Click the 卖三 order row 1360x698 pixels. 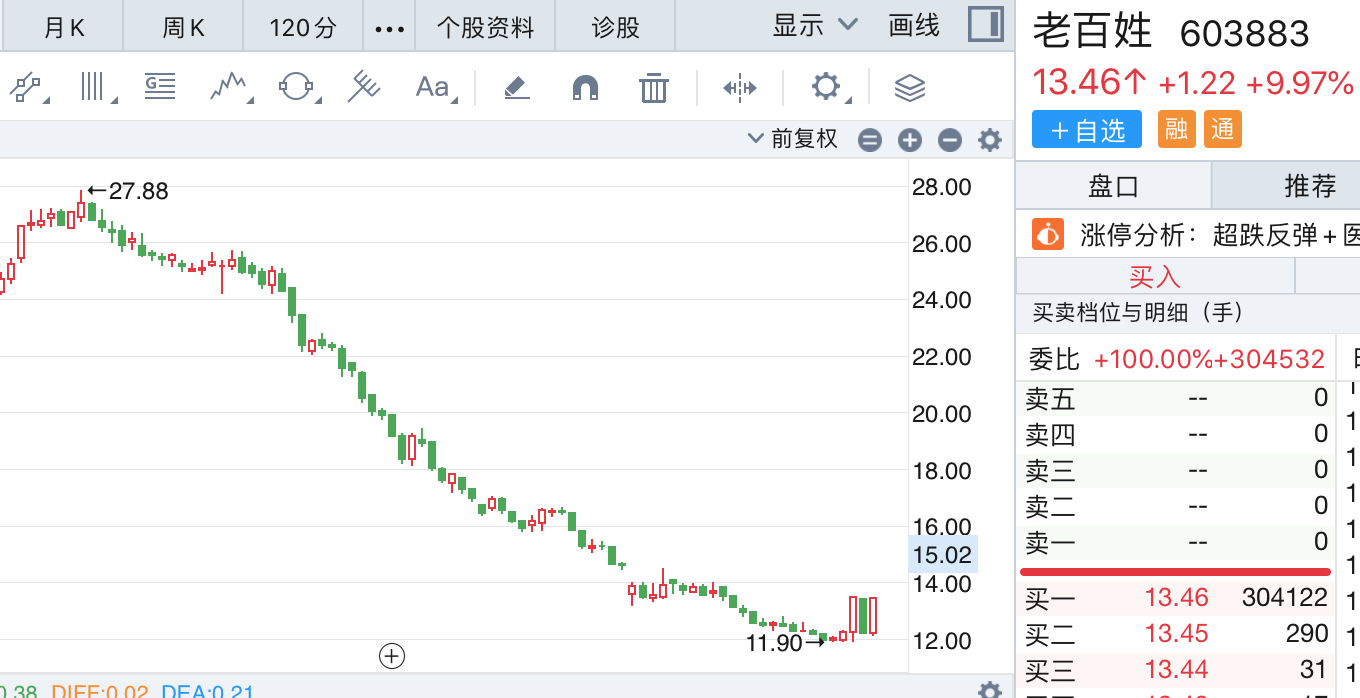pos(1177,470)
